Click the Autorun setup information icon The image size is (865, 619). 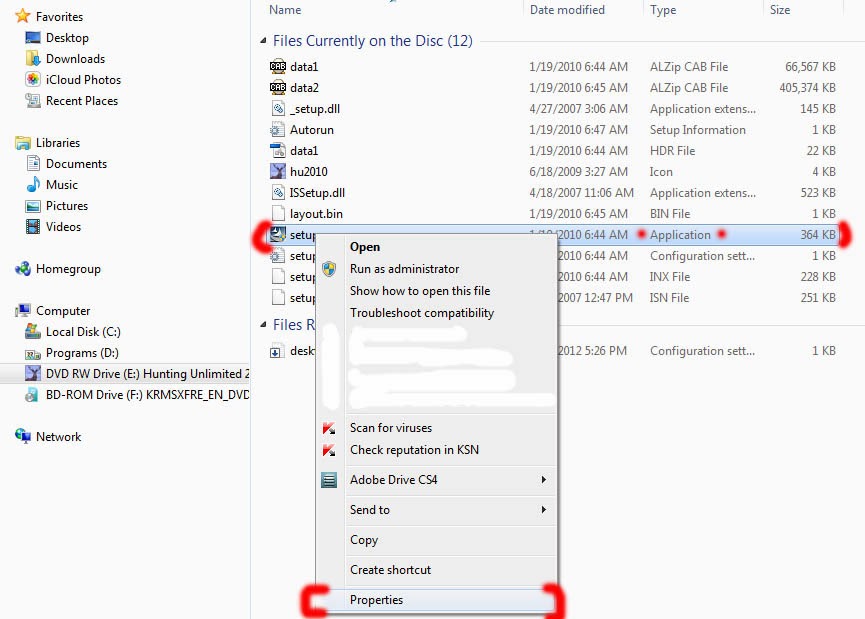(280, 129)
